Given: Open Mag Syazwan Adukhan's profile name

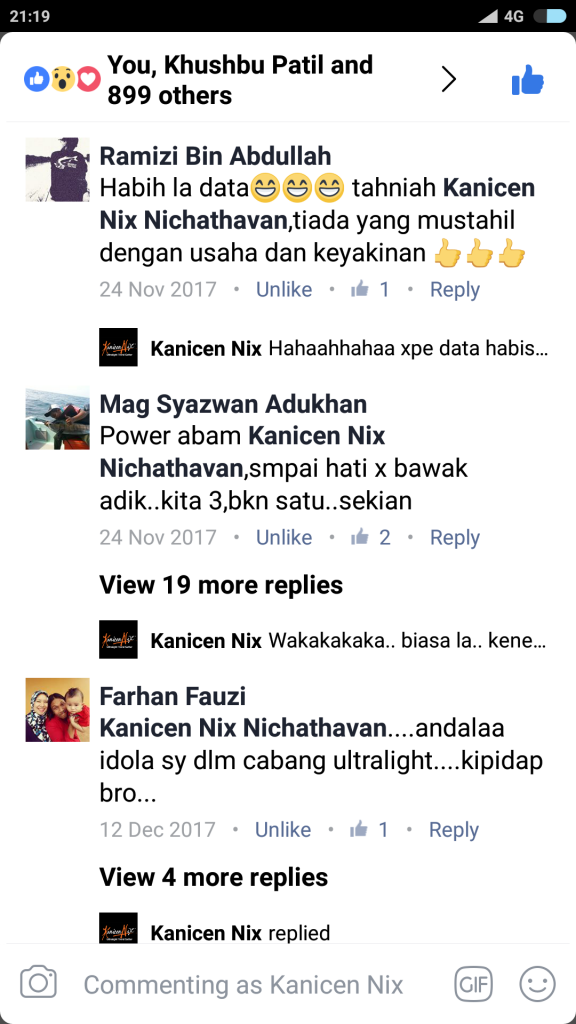Looking at the screenshot, I should [233, 404].
